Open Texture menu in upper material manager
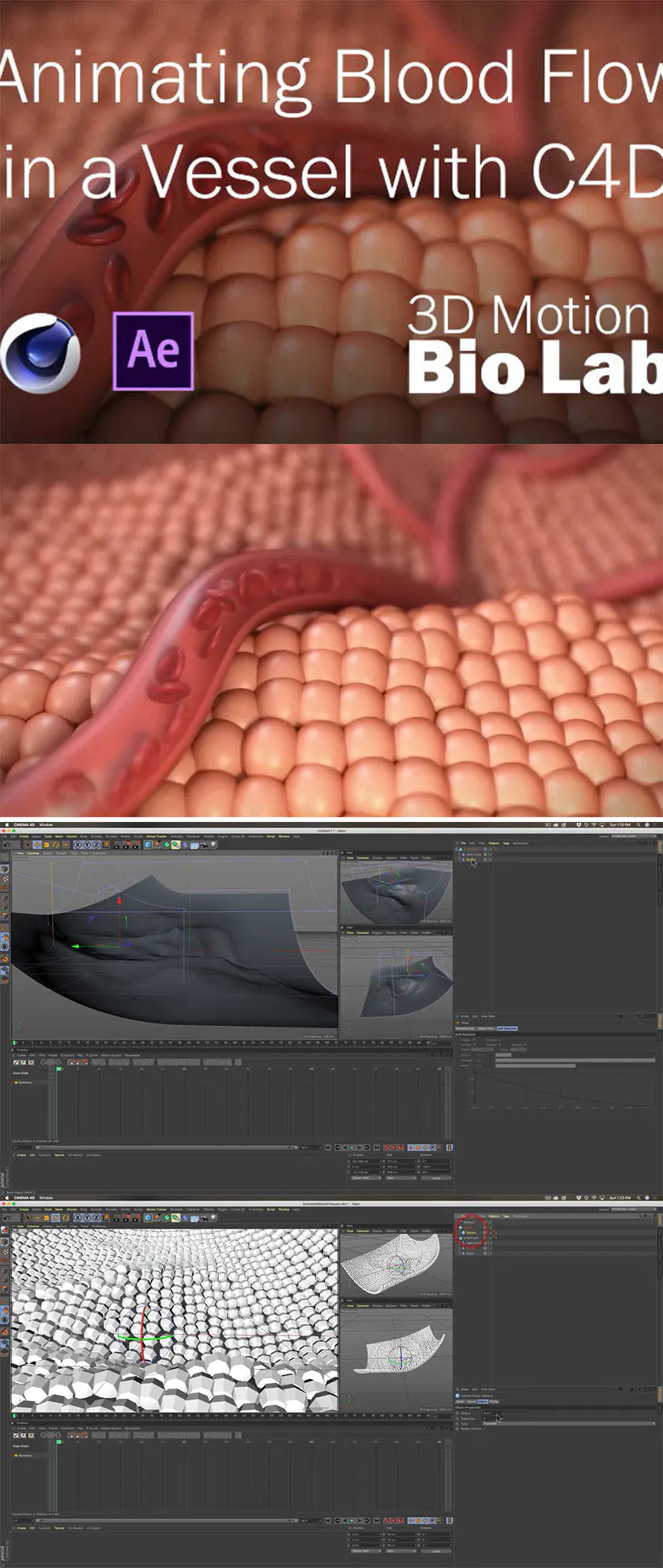The width and height of the screenshot is (663, 1568). (59, 1155)
